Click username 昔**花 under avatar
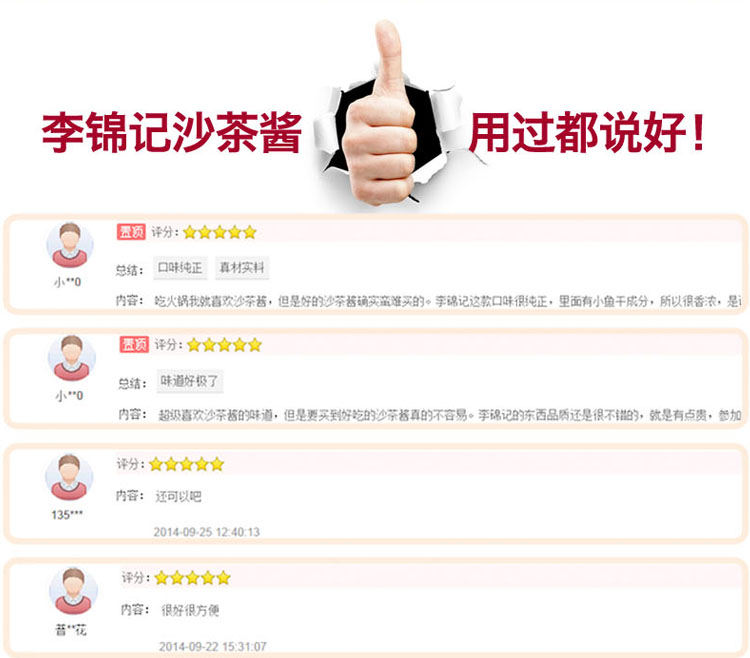 click(71, 630)
